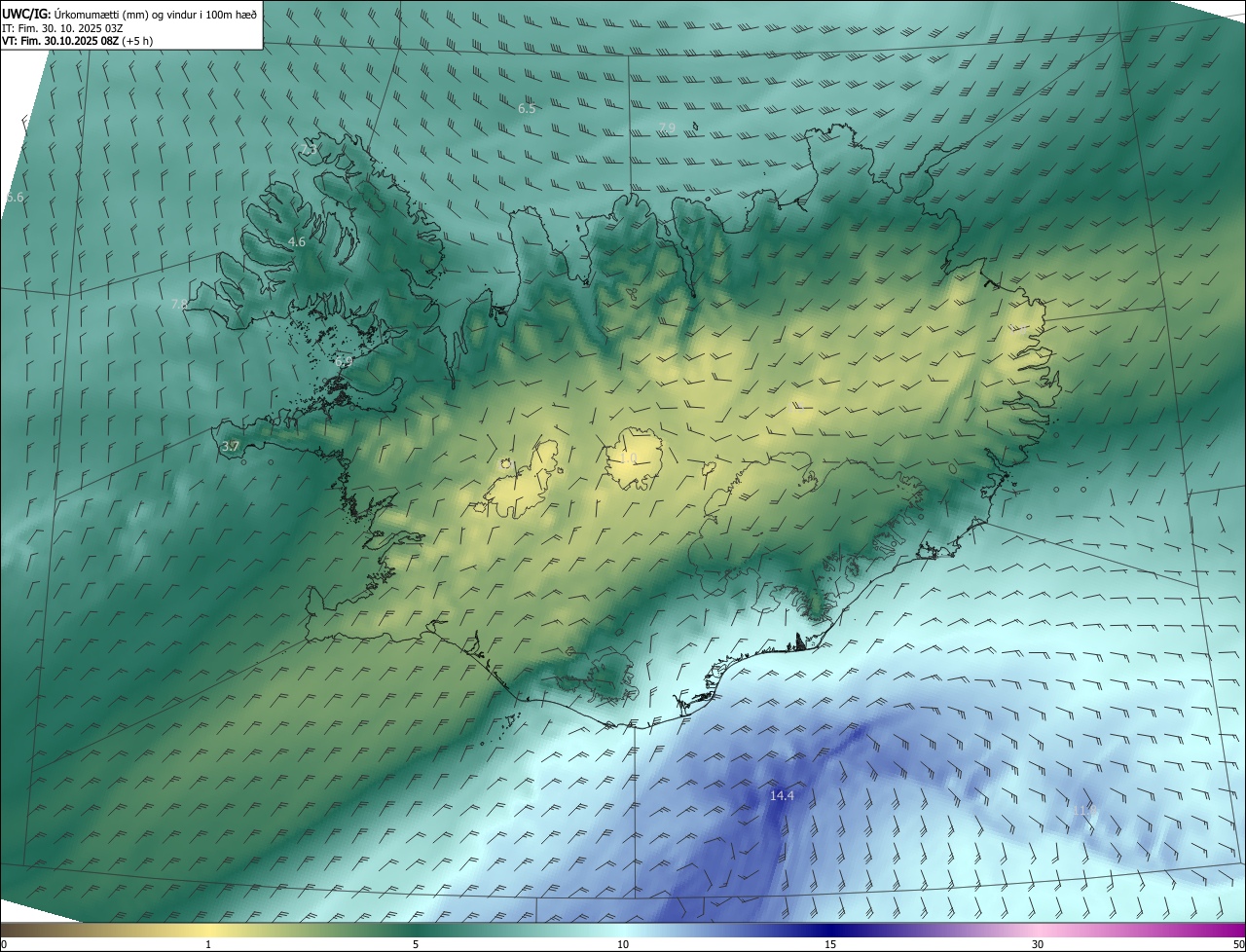This screenshot has height=952, width=1246.
Task: Click the 5 tick on the color scale
Action: point(416,944)
